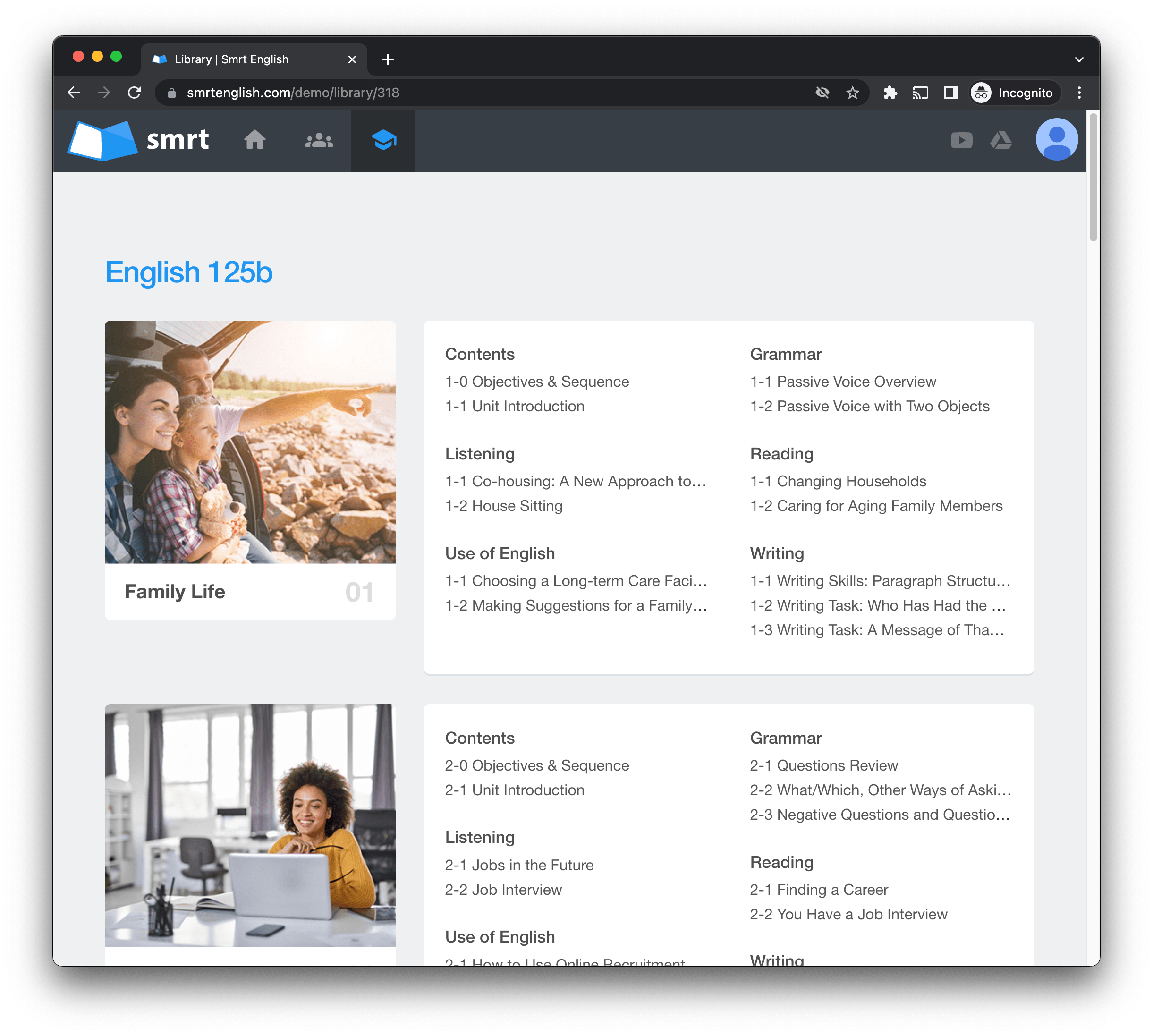Open the browser extensions puzzle icon

[x=890, y=93]
